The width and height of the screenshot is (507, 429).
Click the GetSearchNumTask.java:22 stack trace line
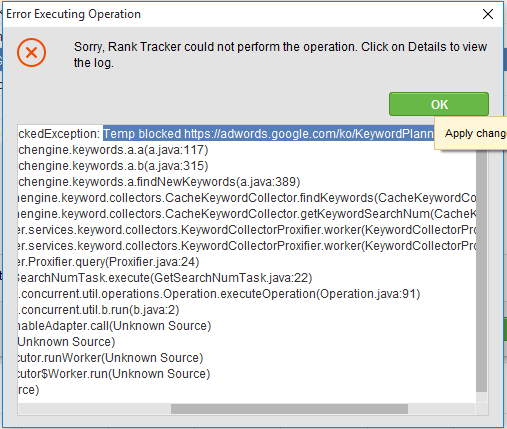(x=165, y=278)
